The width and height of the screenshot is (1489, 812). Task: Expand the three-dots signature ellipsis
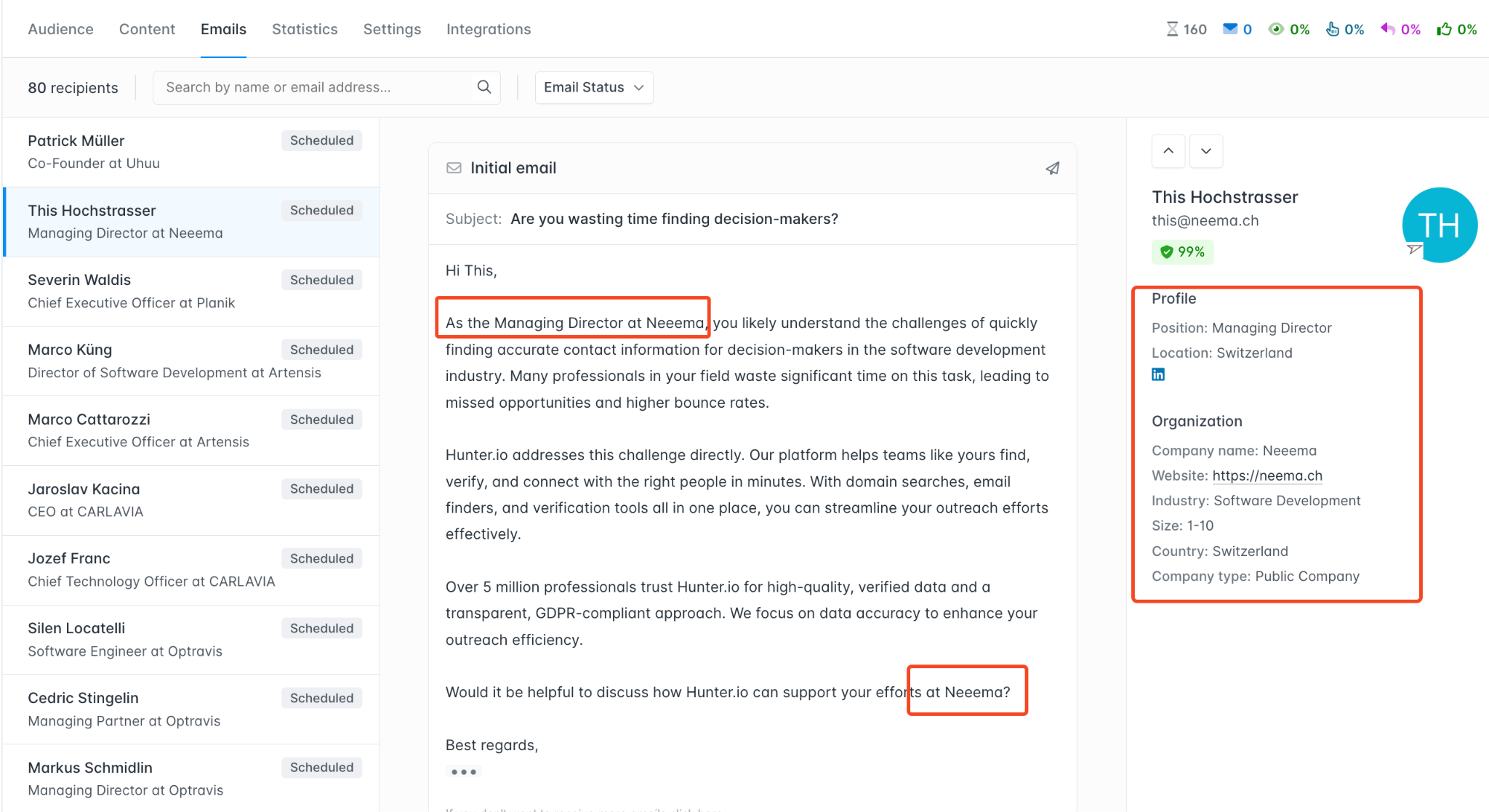(x=463, y=772)
